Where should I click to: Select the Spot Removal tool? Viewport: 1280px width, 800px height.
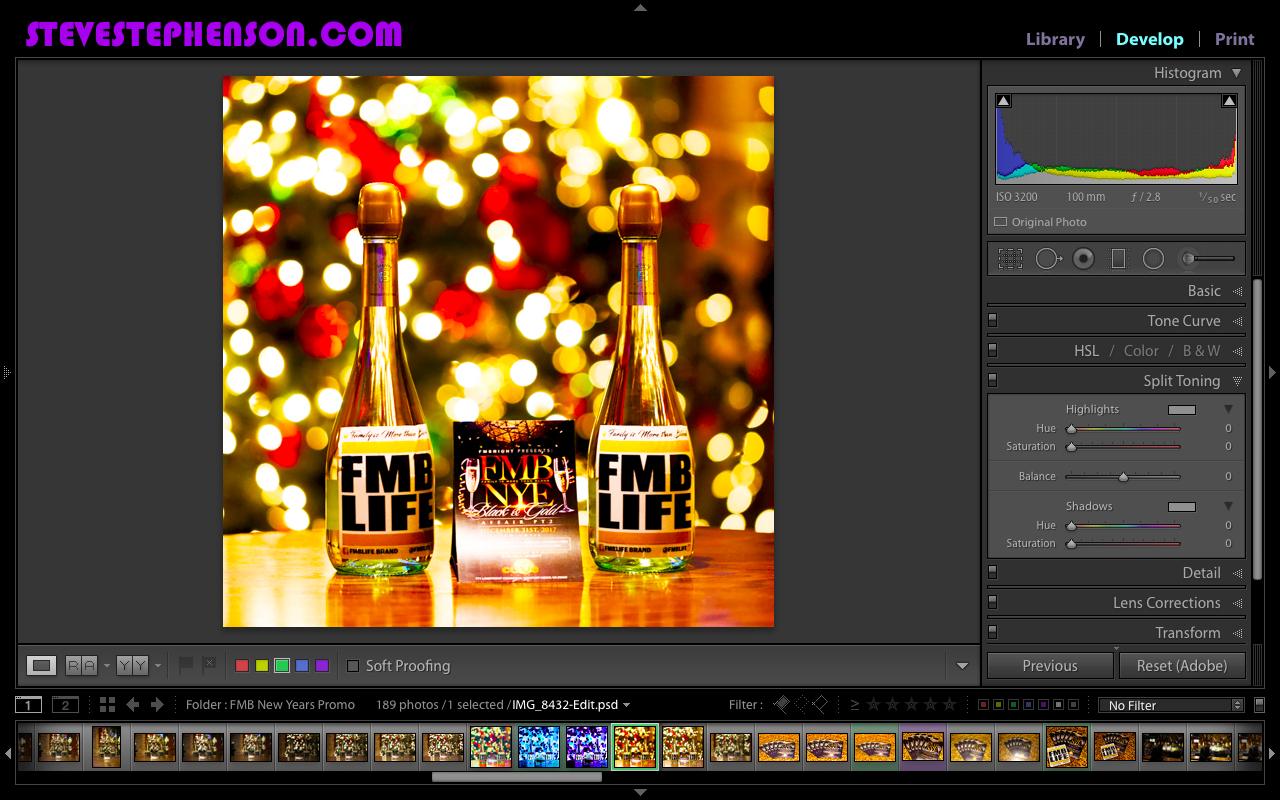[x=1049, y=259]
